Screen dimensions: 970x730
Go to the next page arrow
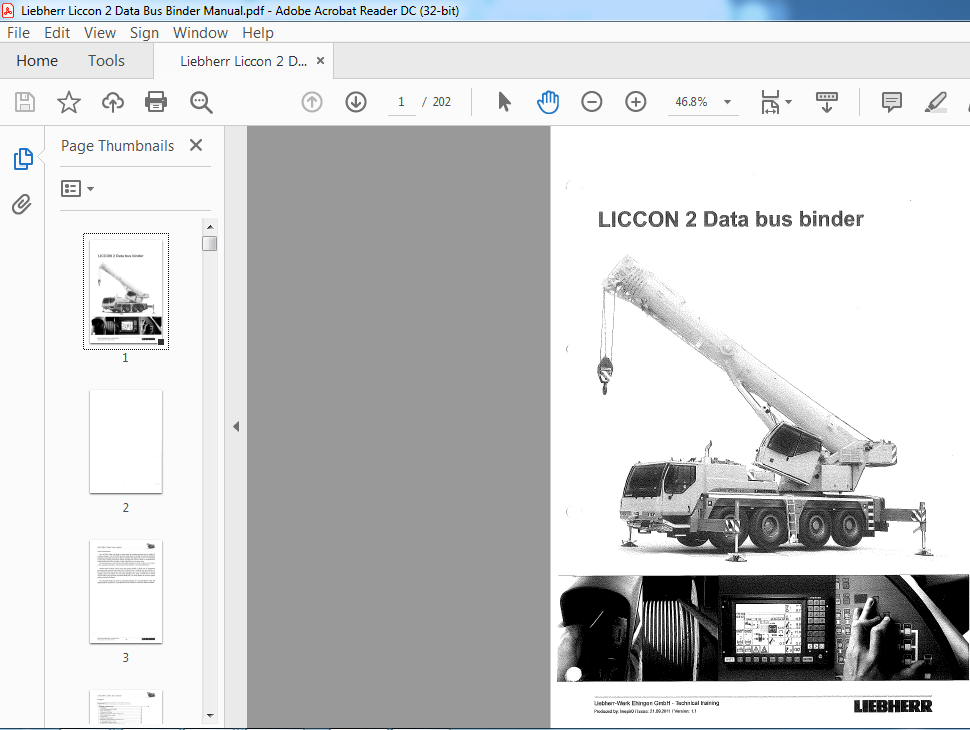(x=356, y=101)
